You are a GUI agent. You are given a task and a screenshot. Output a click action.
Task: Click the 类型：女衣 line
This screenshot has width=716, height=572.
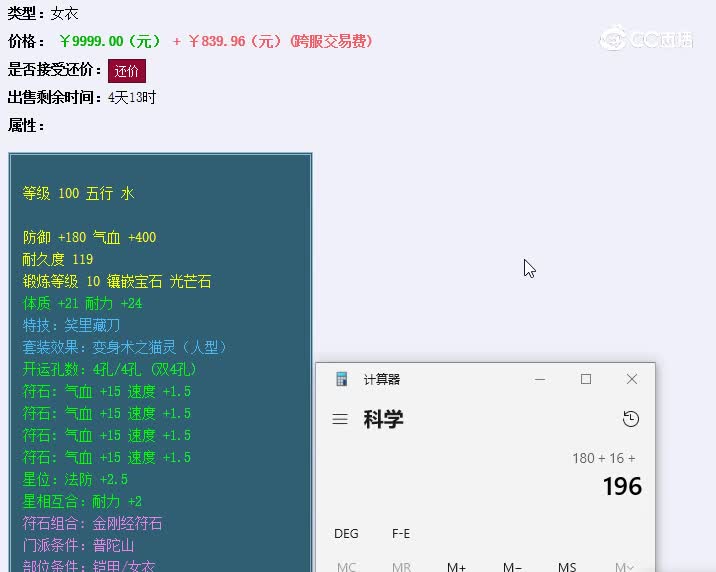(43, 14)
